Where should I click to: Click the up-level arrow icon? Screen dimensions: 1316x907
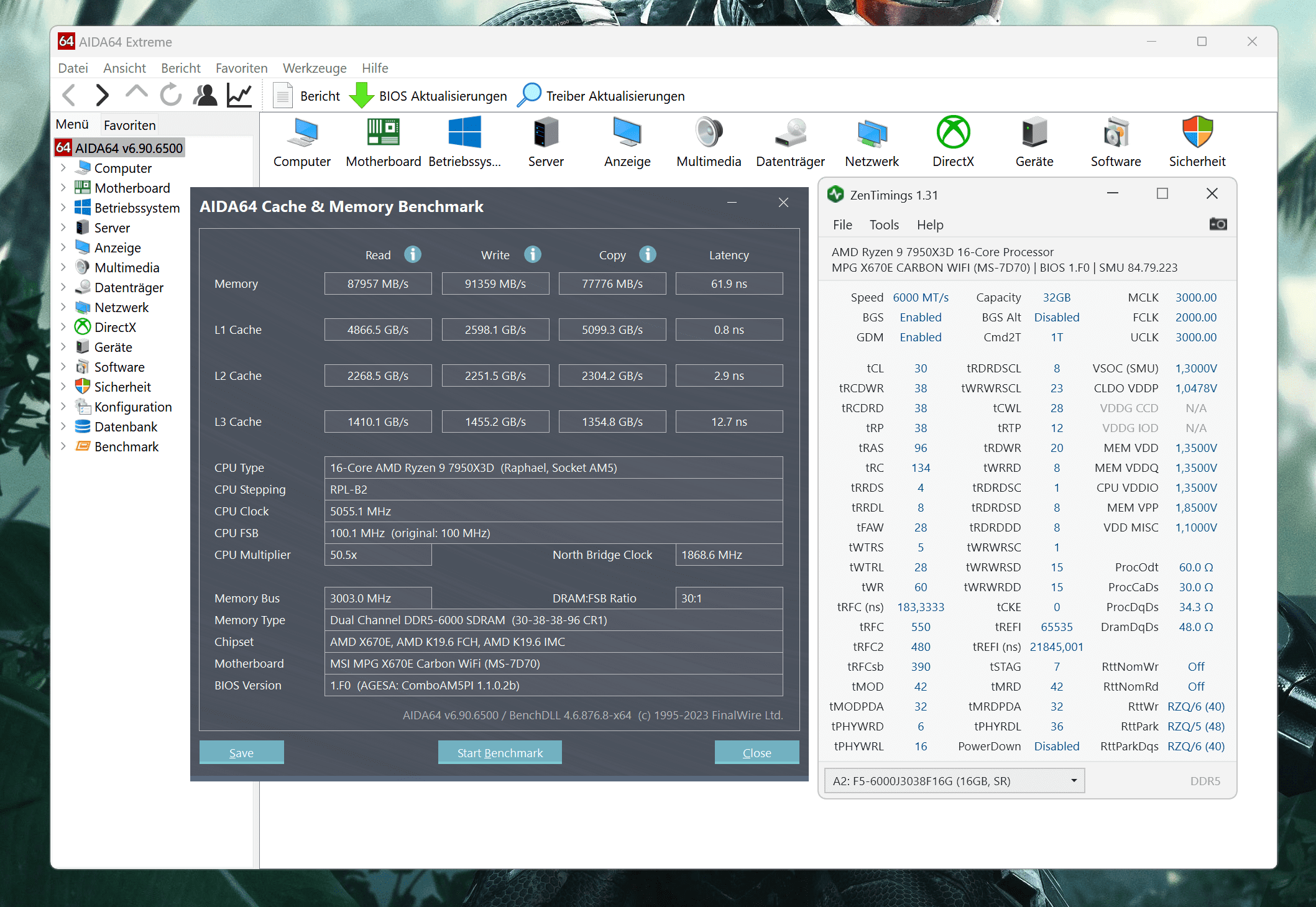136,93
